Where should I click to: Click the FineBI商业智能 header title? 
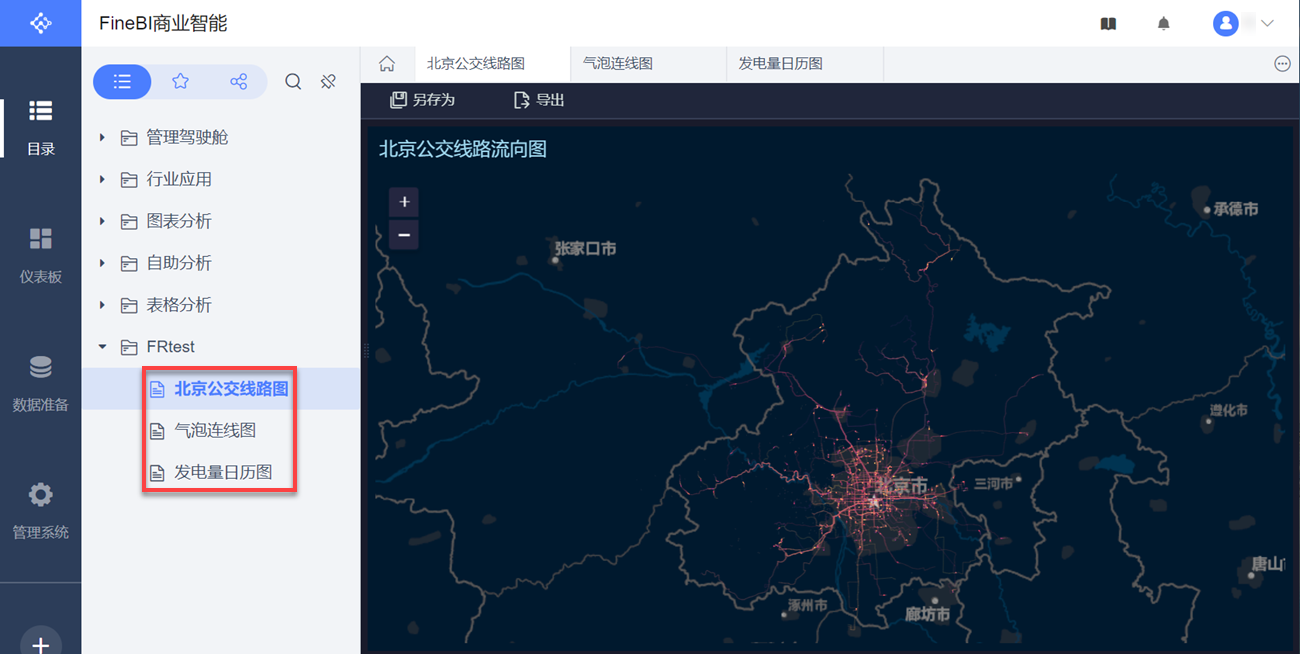pyautogui.click(x=163, y=23)
